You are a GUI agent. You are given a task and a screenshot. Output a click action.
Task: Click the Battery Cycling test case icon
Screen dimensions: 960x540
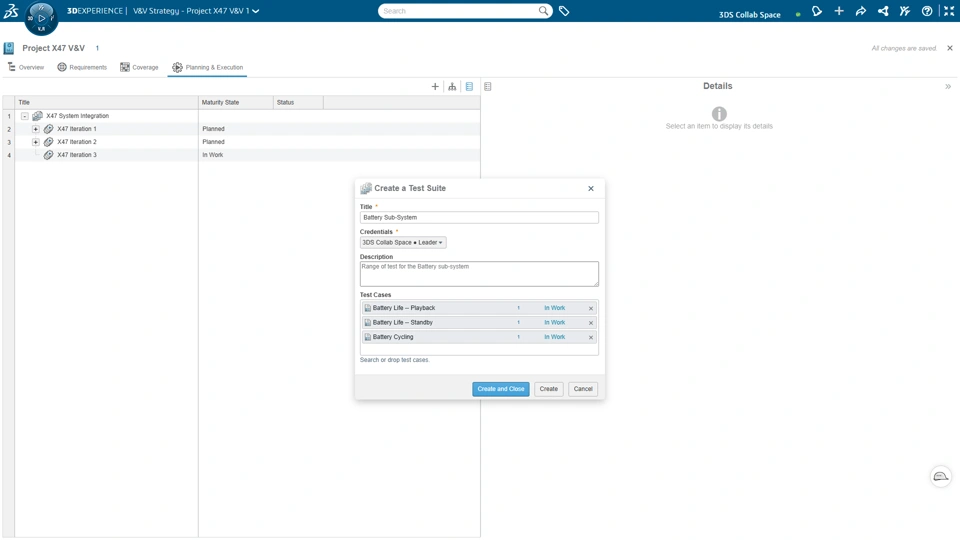tap(367, 337)
